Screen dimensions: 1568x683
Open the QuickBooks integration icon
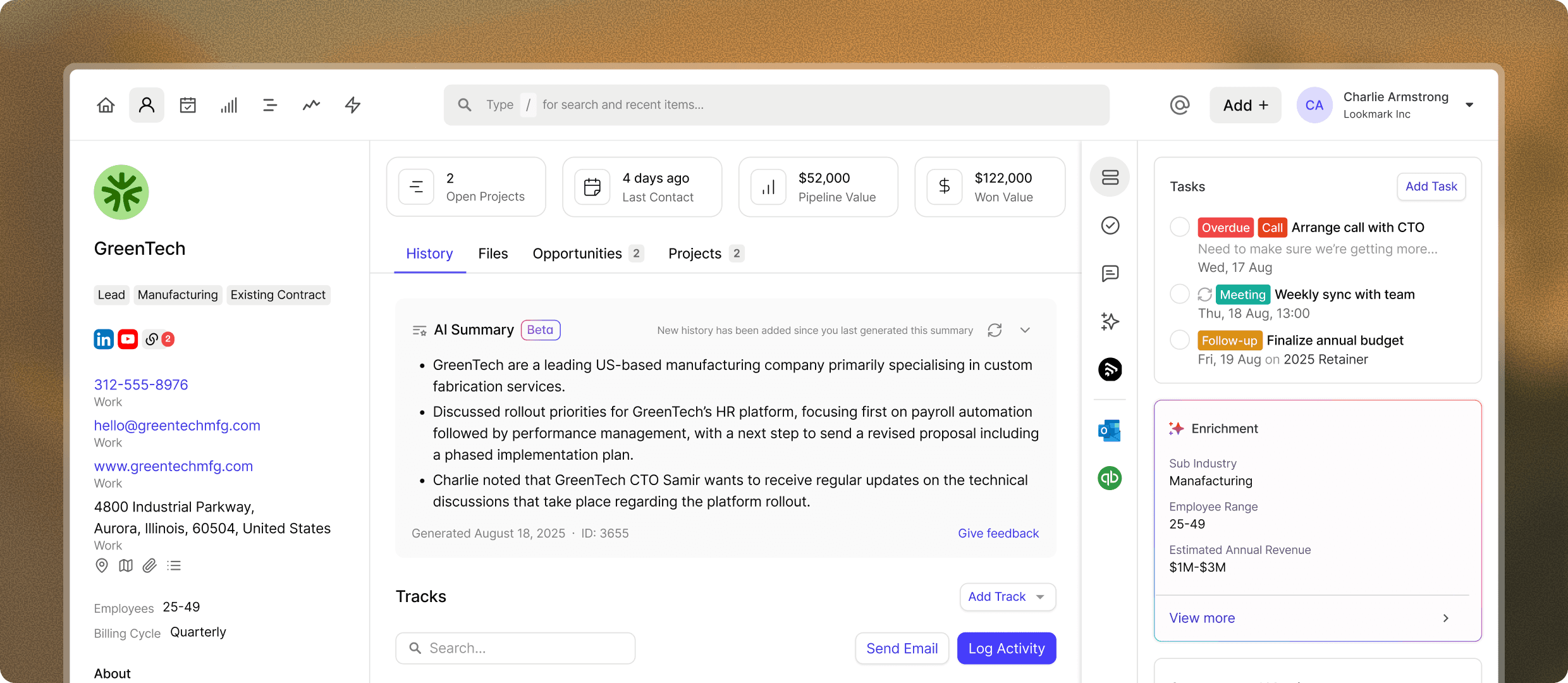(1110, 479)
